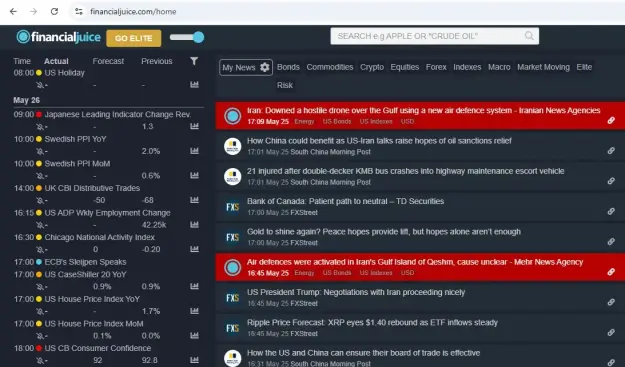
Task: Copy link for Qeshm air defences headline
Action: [x=611, y=272]
